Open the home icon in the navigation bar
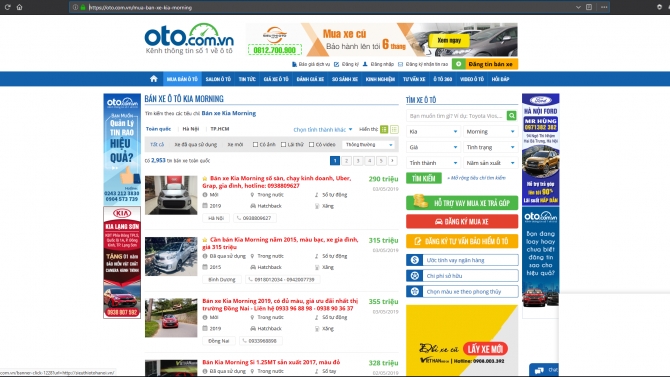Screen dimensions: 670x377 [154, 79]
